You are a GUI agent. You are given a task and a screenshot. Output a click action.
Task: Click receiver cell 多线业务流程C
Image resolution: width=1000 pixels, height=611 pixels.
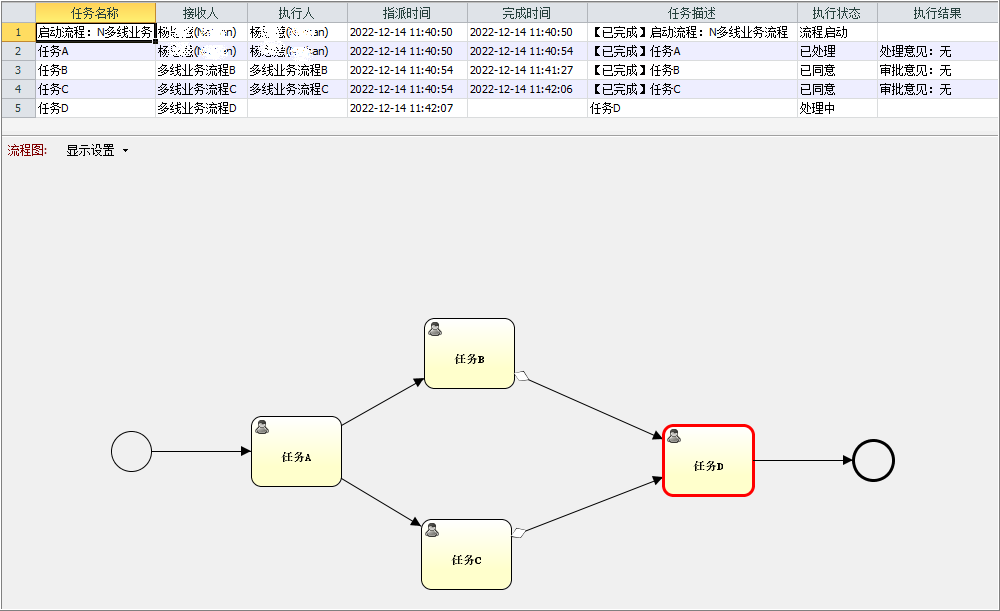click(201, 89)
